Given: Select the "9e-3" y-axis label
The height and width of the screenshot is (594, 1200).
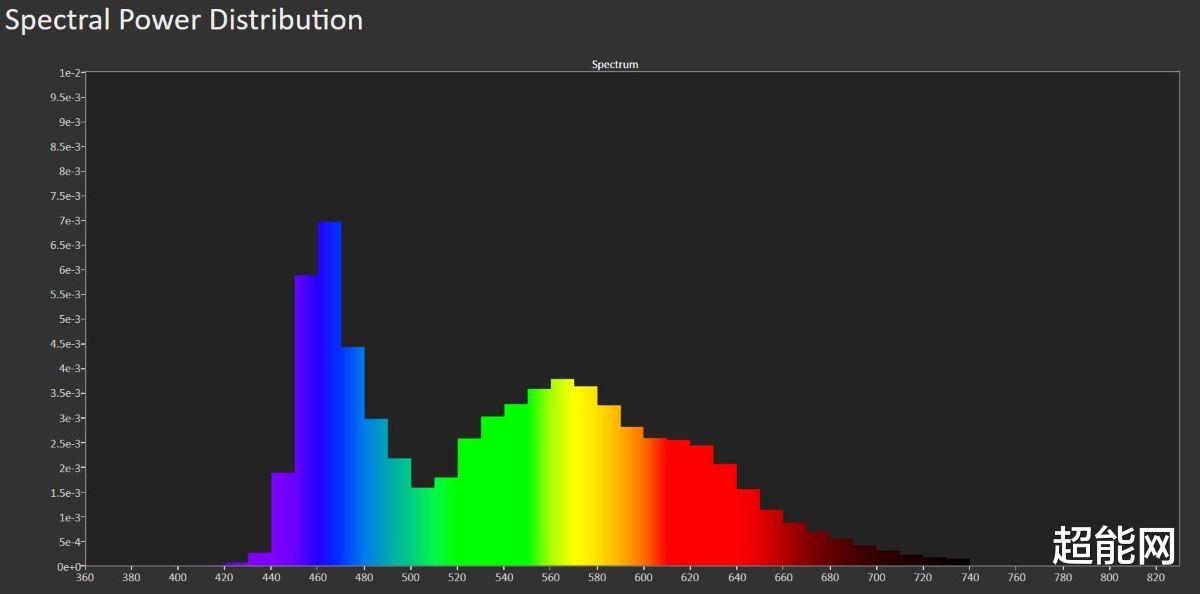Looking at the screenshot, I should [69, 122].
